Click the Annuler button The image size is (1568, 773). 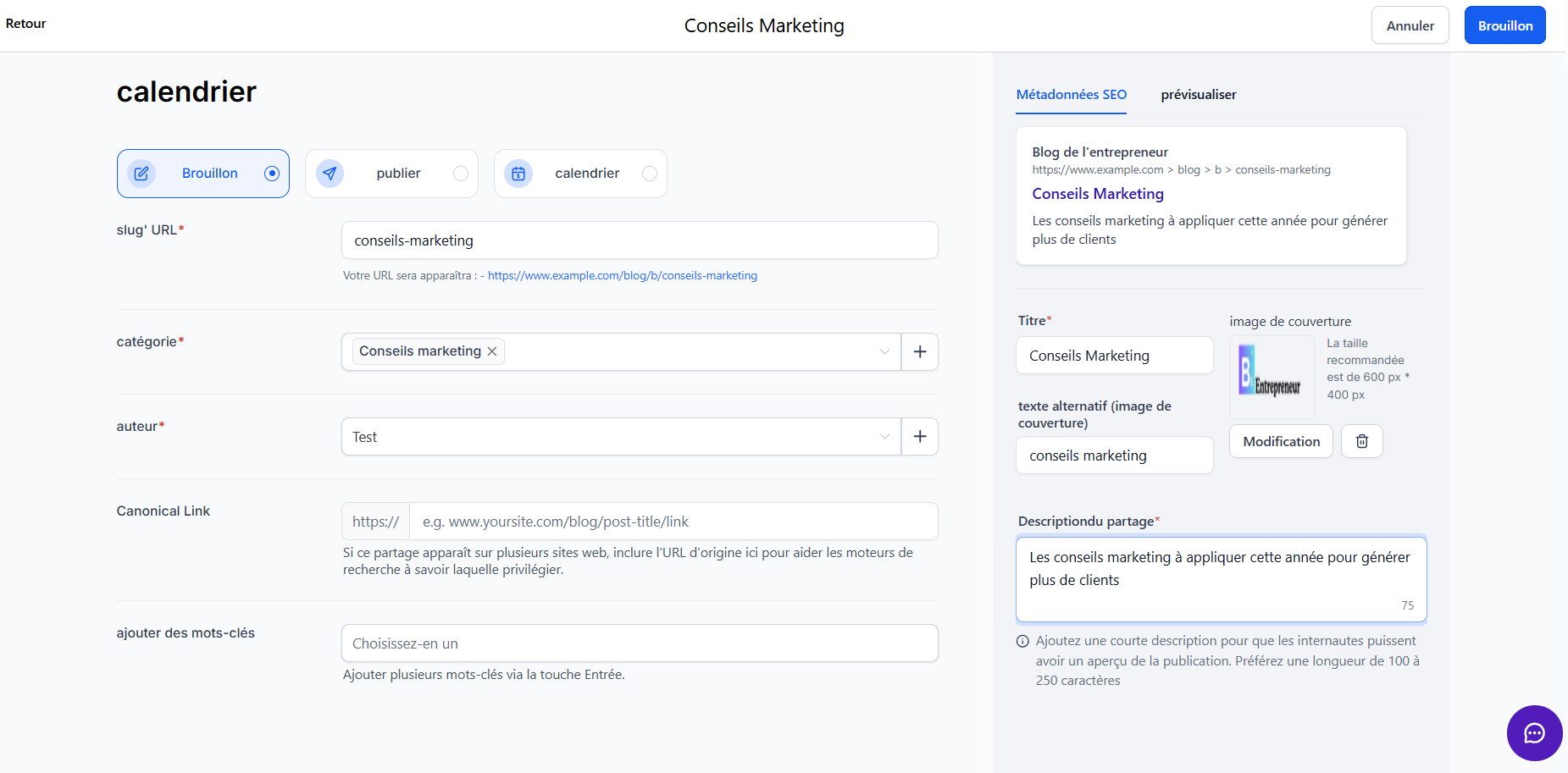(x=1410, y=25)
